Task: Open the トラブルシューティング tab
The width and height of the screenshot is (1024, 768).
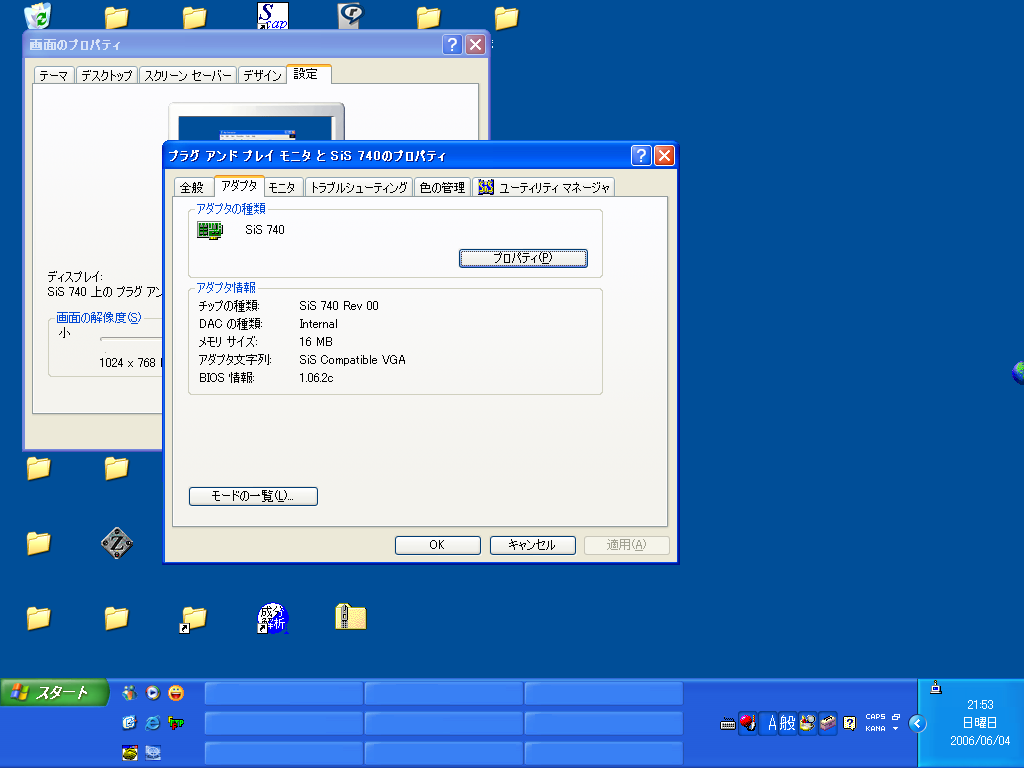Action: pos(358,187)
